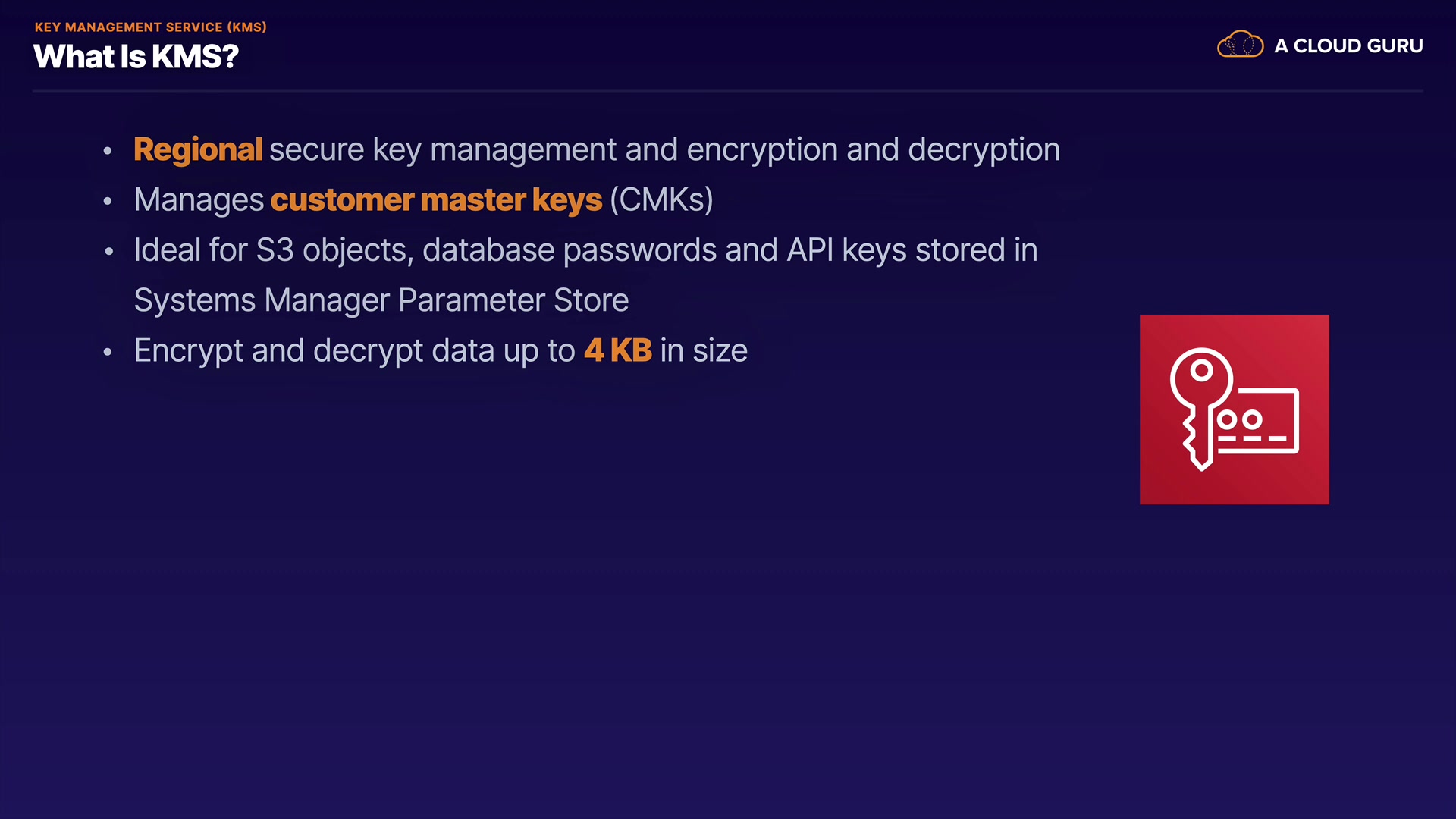The image size is (1456, 819).
Task: Click the bullet dot before Ideal for S3
Action: (108, 251)
